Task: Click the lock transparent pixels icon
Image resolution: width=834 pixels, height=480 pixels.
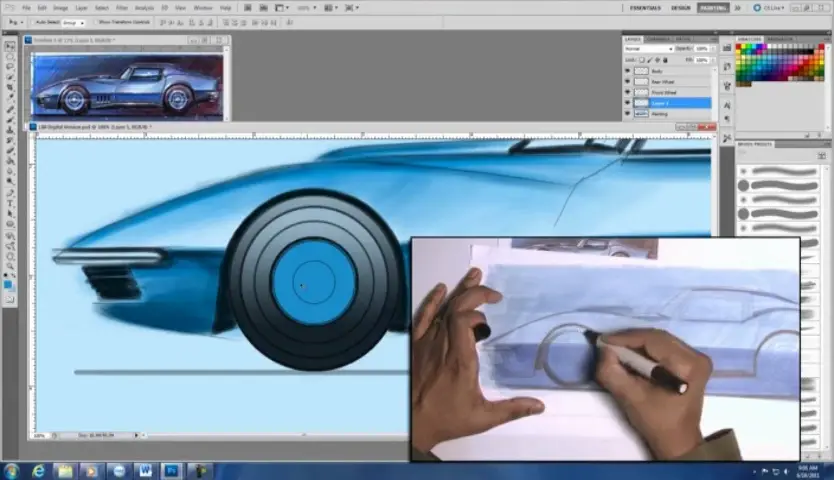Action: point(643,60)
